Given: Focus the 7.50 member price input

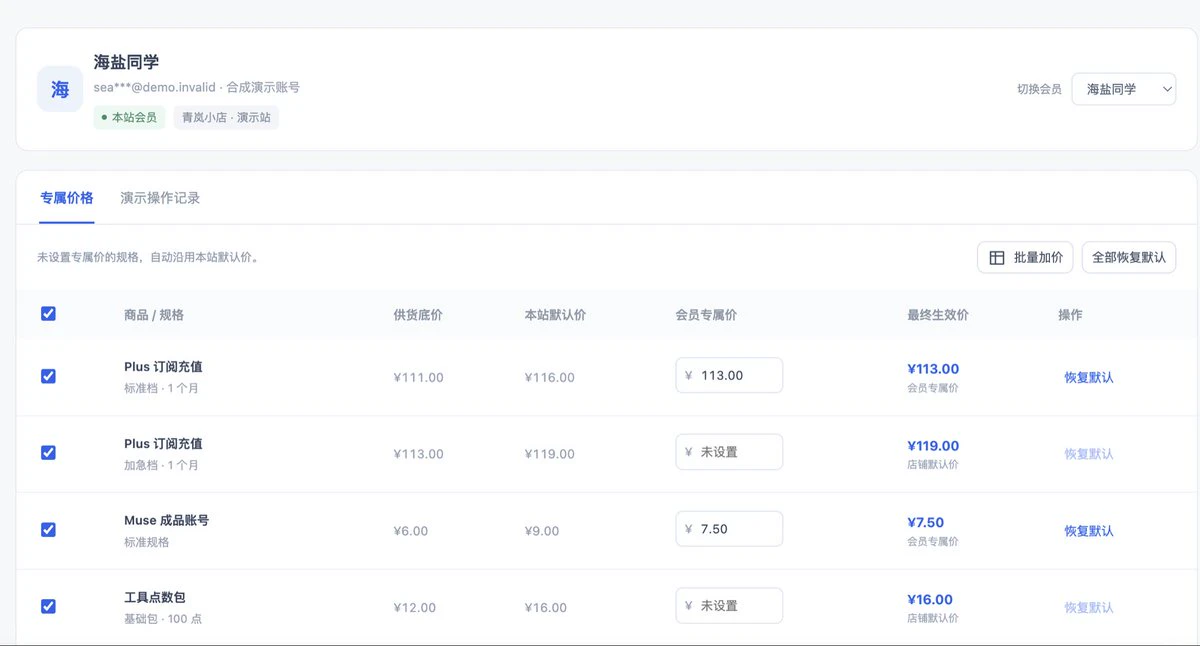Looking at the screenshot, I should coord(729,529).
